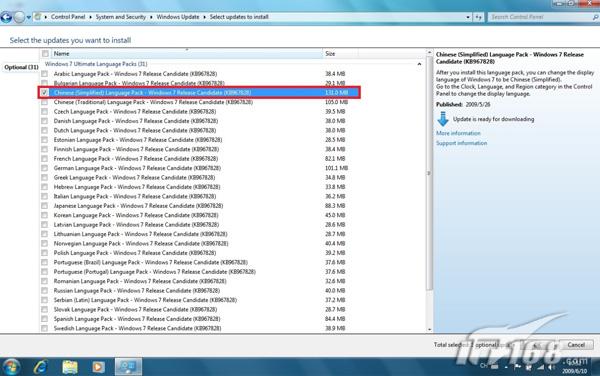Navigate to Control Panel breadcrumb

[x=68, y=17]
